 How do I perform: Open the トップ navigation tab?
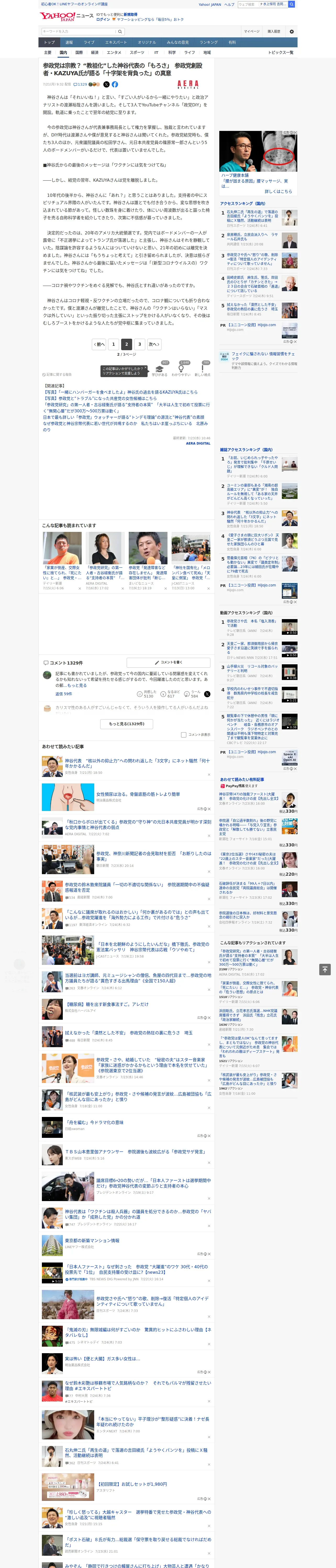[49, 43]
